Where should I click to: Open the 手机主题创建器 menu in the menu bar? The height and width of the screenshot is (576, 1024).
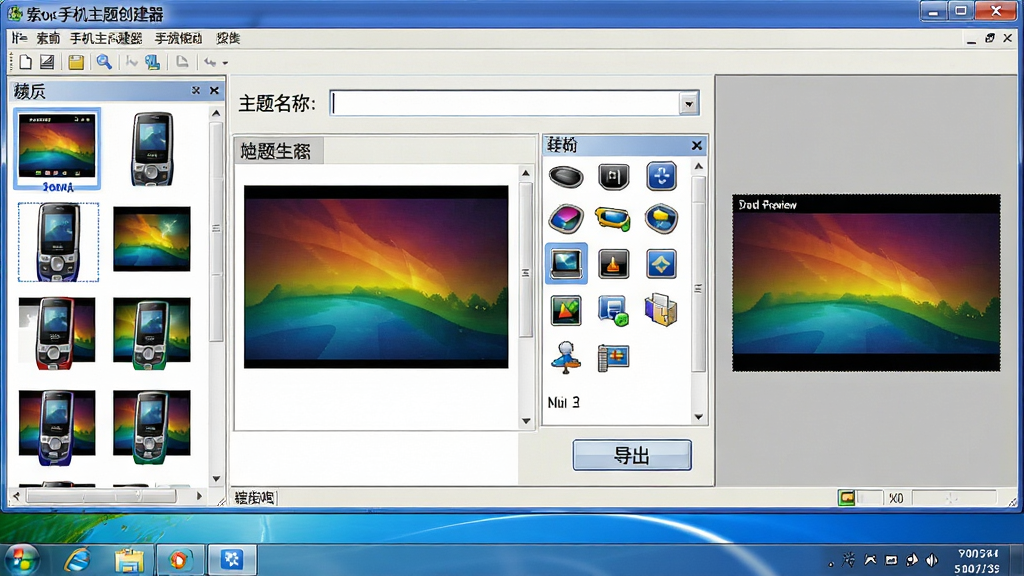[x=106, y=39]
